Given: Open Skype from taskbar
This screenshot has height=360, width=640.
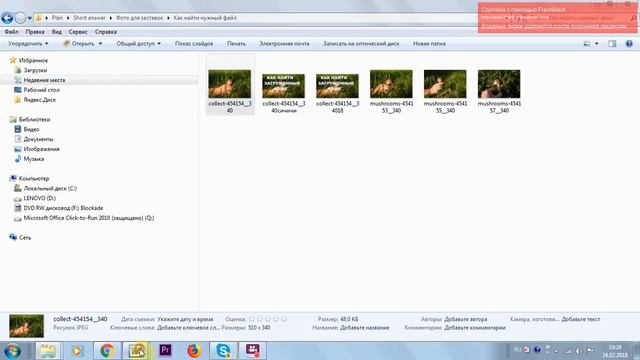Looking at the screenshot, I should click(x=223, y=351).
